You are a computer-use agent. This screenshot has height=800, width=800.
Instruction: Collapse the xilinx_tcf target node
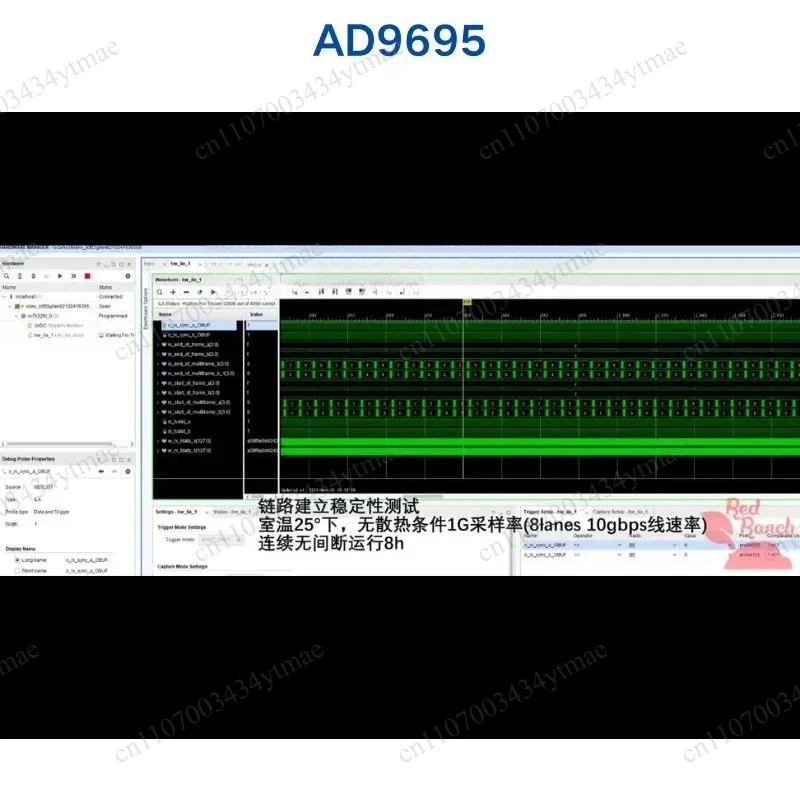pos(10,306)
